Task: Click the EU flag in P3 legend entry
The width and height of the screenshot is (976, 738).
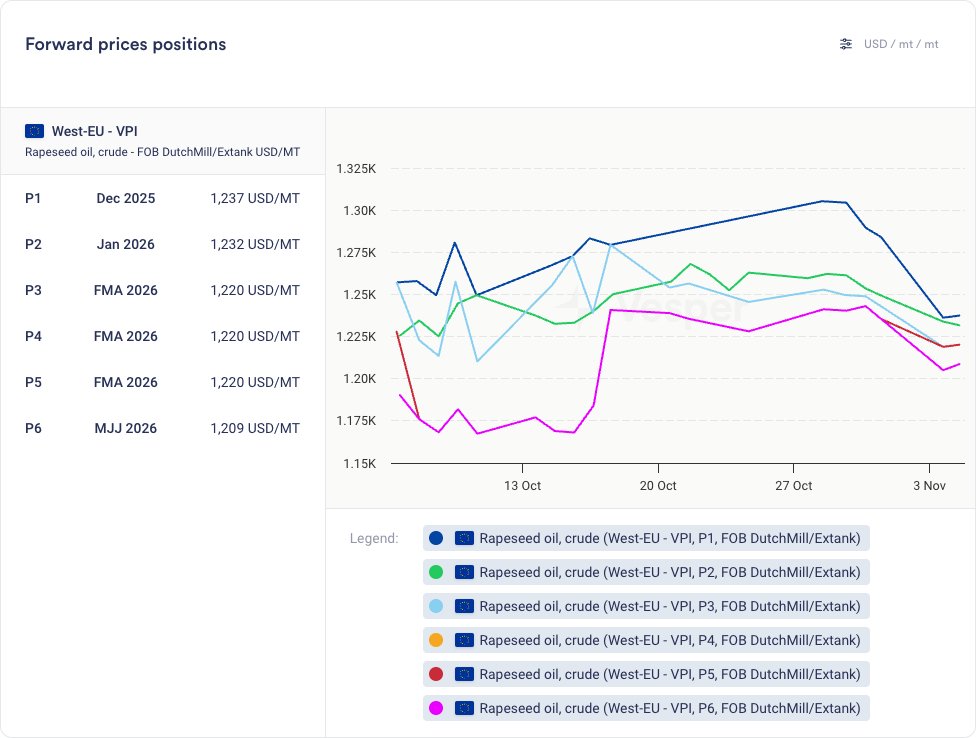Action: click(x=464, y=606)
